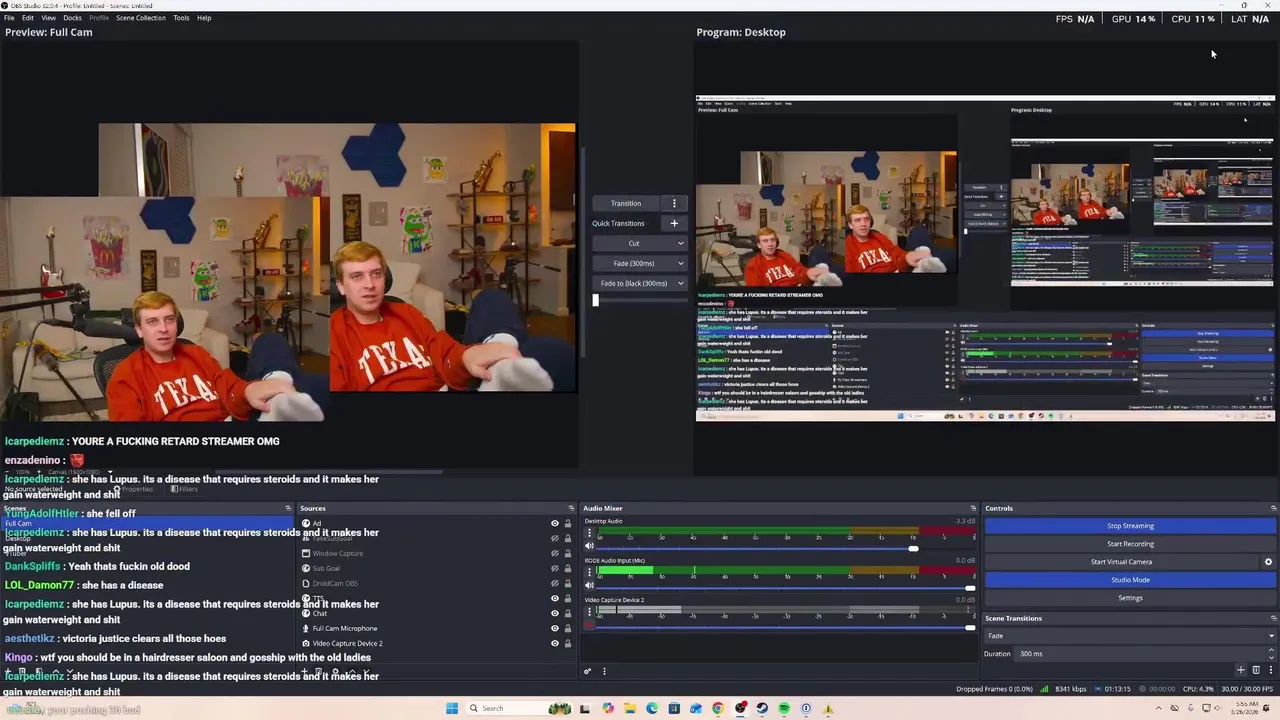Click Start Recording button

(x=1130, y=544)
